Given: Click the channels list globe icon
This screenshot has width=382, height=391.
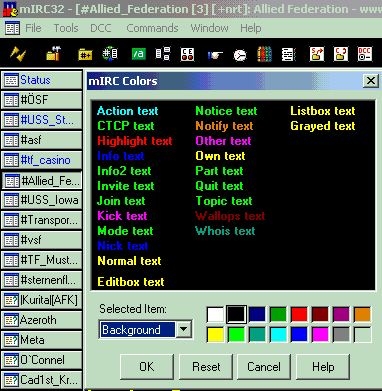Looking at the screenshot, I should [110, 54].
